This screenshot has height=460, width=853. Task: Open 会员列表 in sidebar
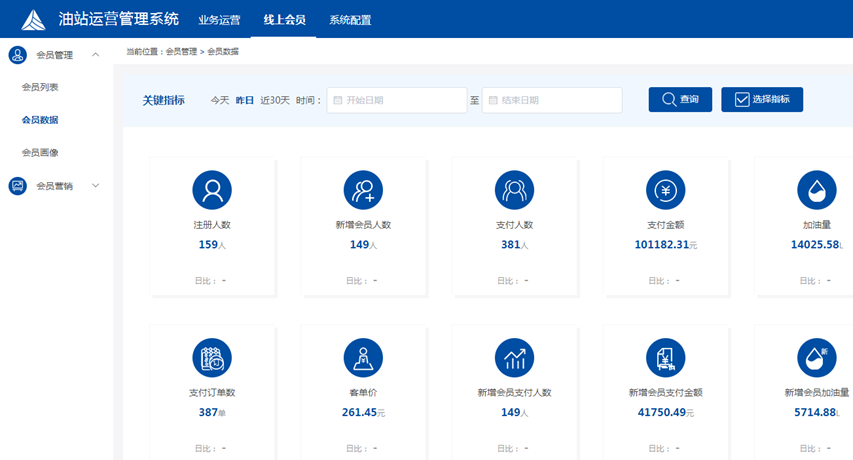(x=40, y=87)
